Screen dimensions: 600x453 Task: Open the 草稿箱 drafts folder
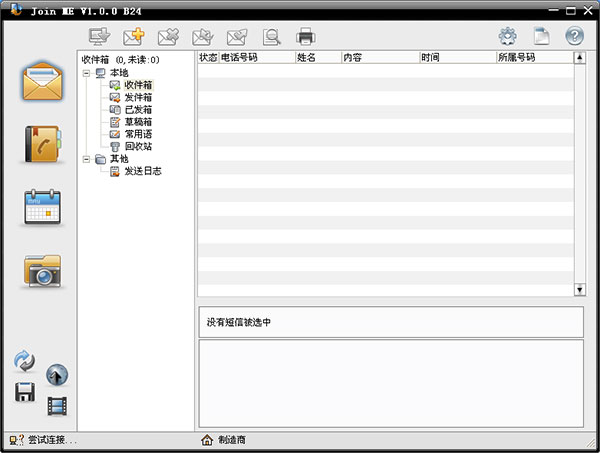[138, 122]
